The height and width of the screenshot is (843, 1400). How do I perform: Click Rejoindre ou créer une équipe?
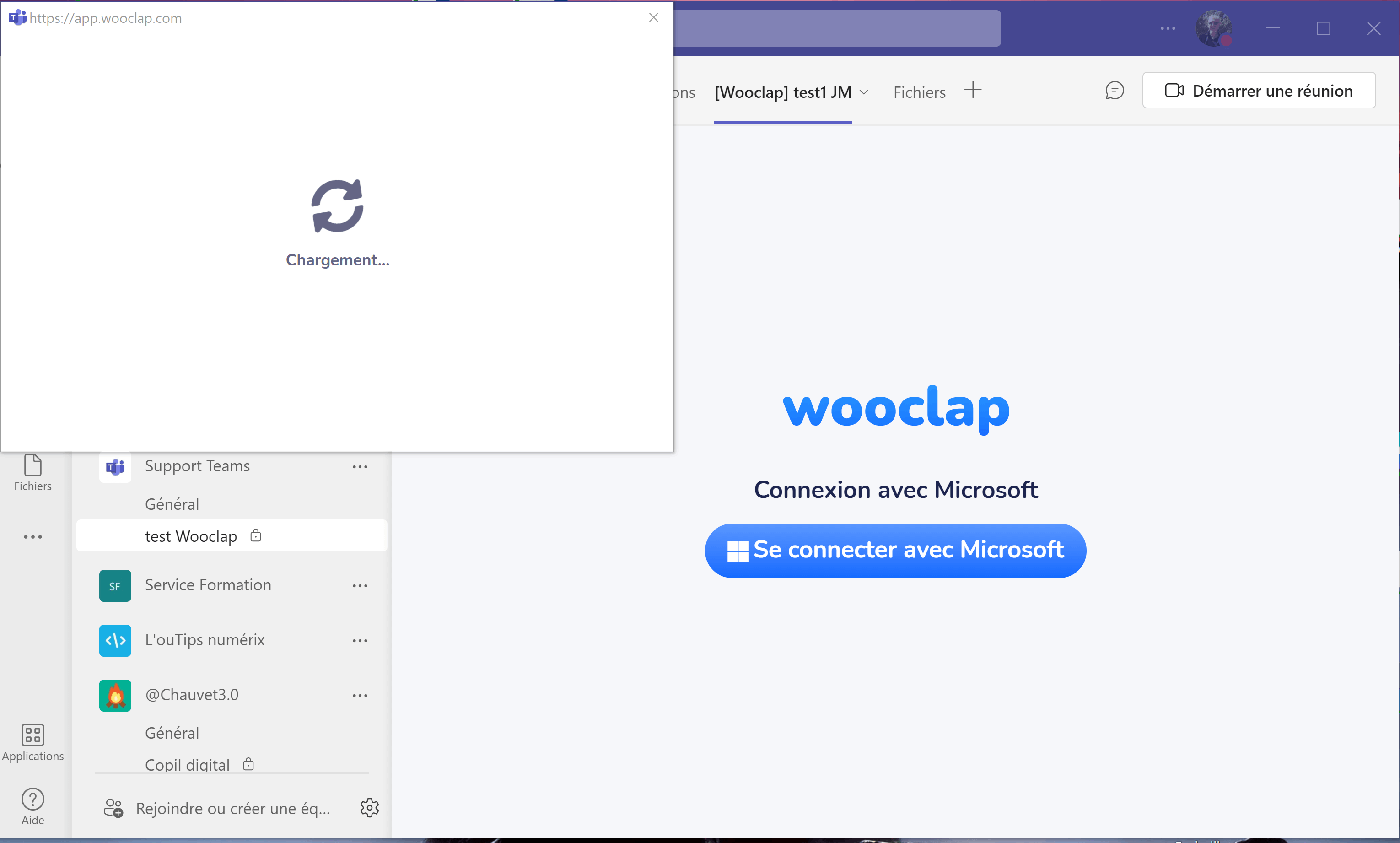pyautogui.click(x=233, y=807)
